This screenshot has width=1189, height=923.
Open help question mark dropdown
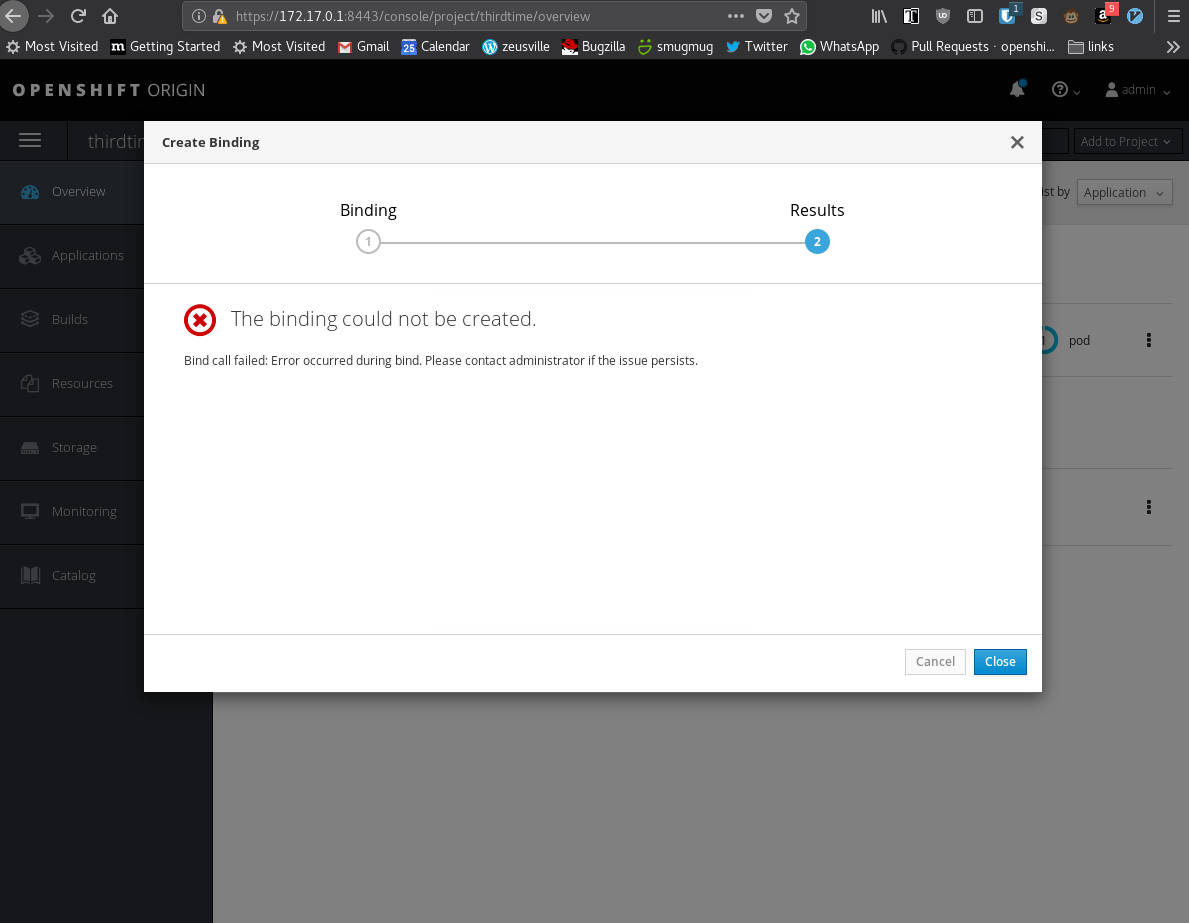1065,89
